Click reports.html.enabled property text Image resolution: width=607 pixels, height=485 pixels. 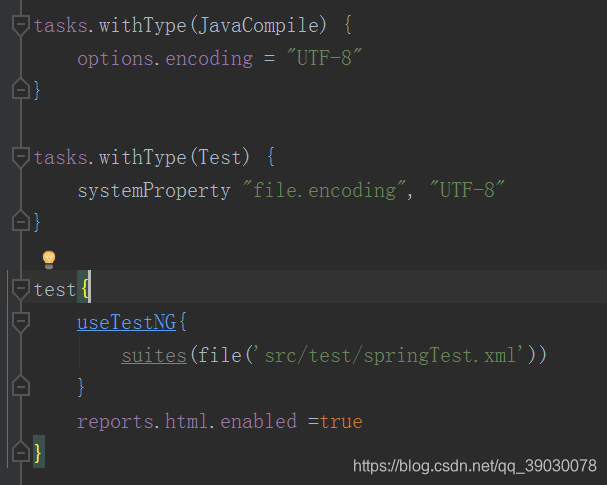pos(187,421)
